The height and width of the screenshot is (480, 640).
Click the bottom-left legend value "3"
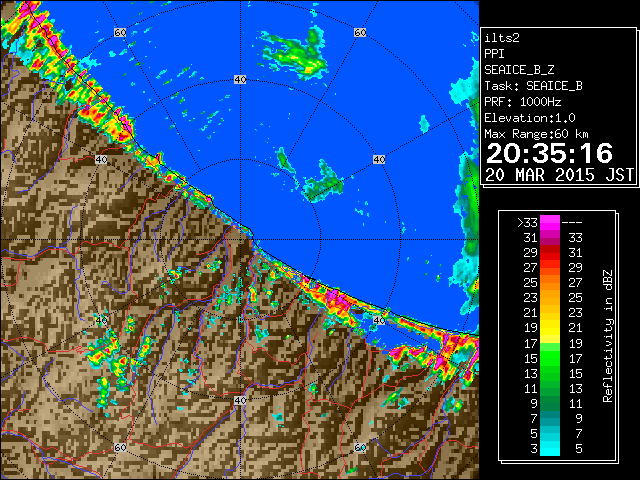pyautogui.click(x=534, y=449)
